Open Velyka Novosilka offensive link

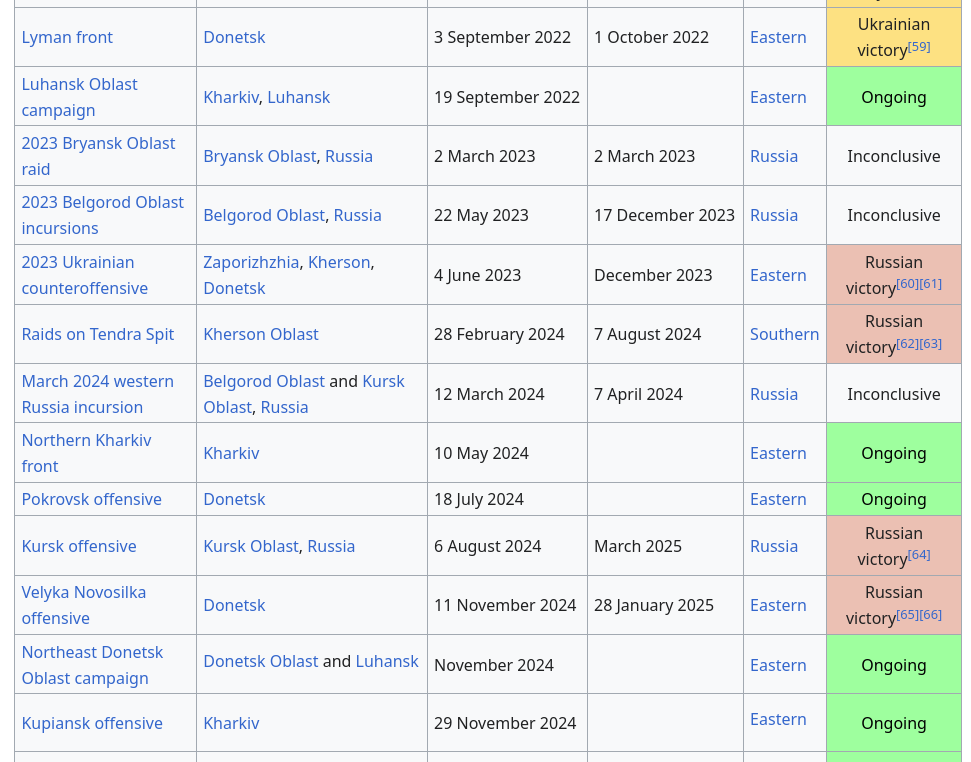tap(84, 605)
